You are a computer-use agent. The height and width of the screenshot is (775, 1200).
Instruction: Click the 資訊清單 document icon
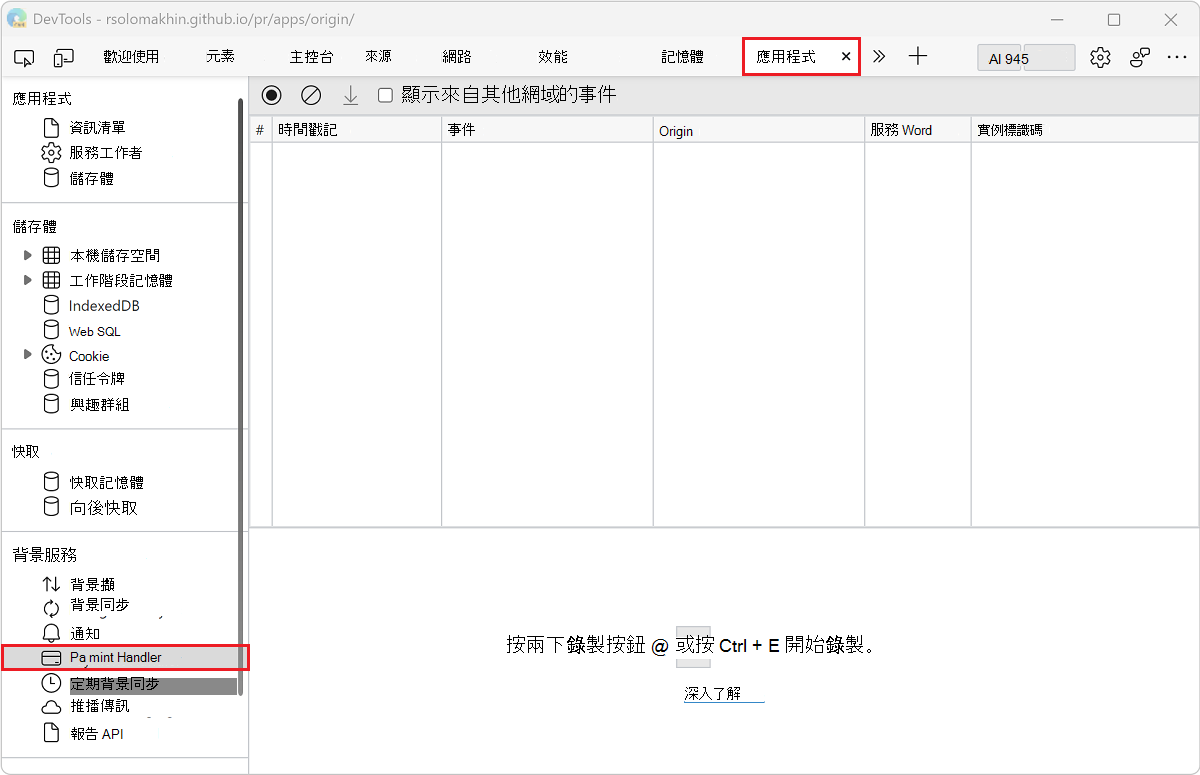click(51, 128)
